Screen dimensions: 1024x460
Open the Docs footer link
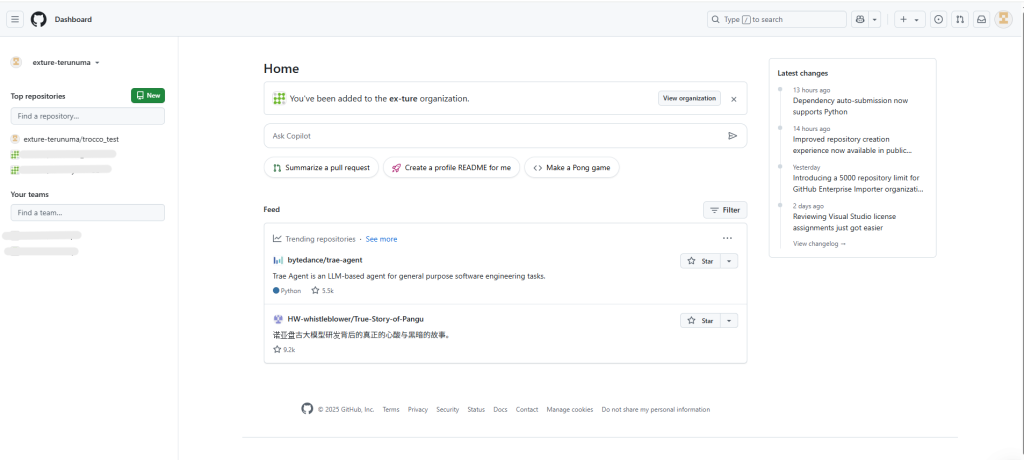500,410
